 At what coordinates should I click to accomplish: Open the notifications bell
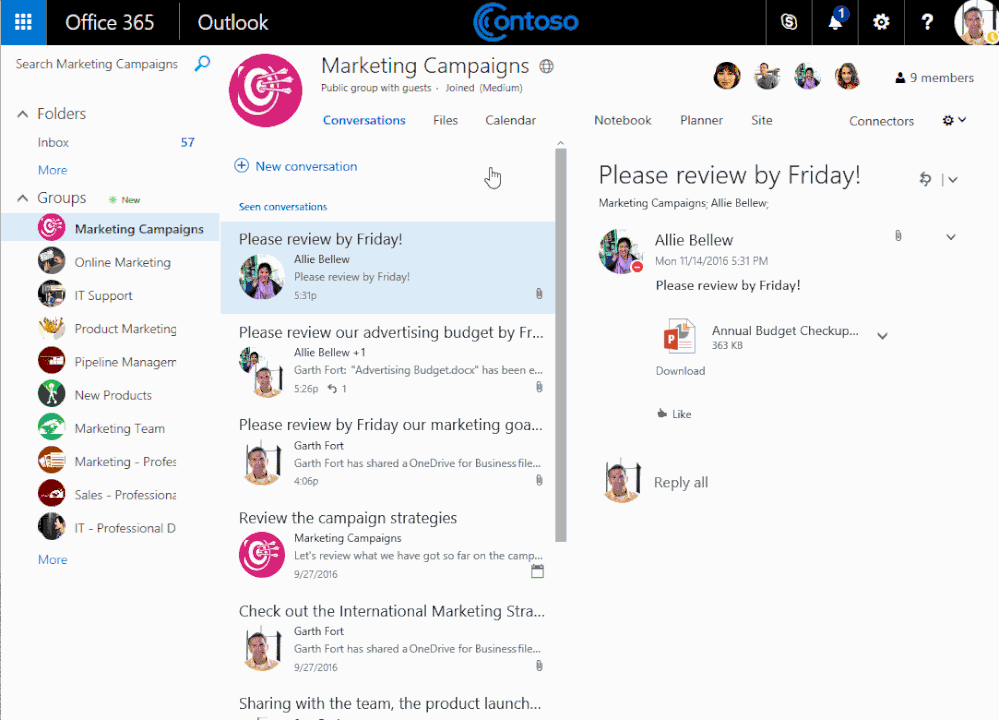[835, 22]
